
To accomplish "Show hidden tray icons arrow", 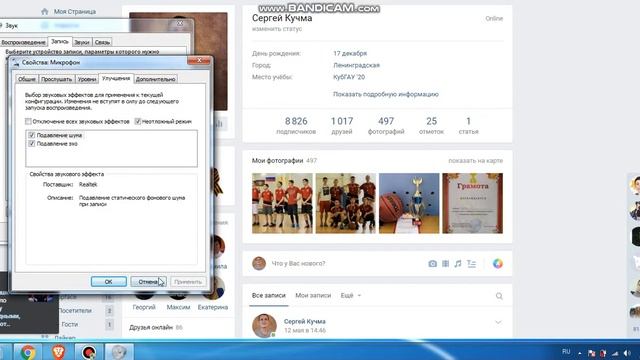I will 580,353.
